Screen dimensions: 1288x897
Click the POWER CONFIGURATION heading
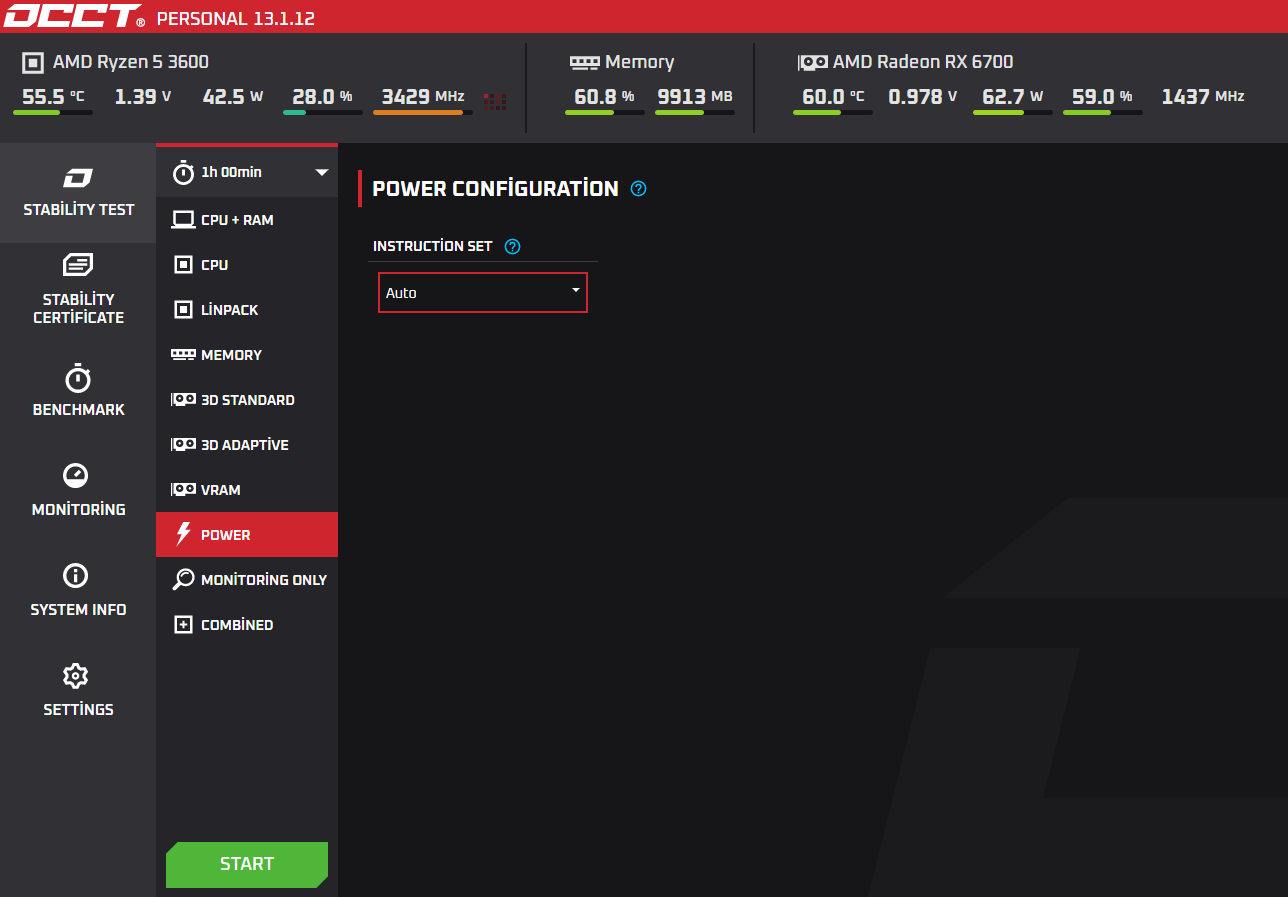[495, 188]
